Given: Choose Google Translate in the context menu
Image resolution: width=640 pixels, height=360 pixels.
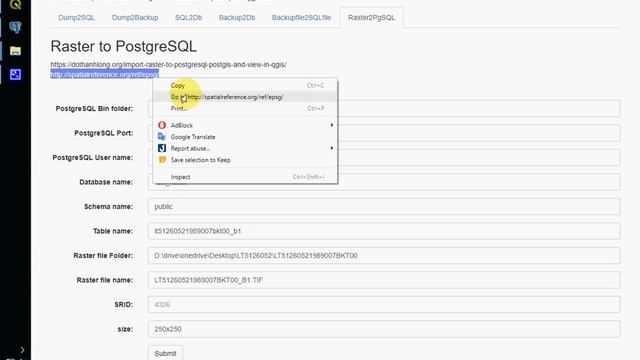Looking at the screenshot, I should tap(245, 137).
